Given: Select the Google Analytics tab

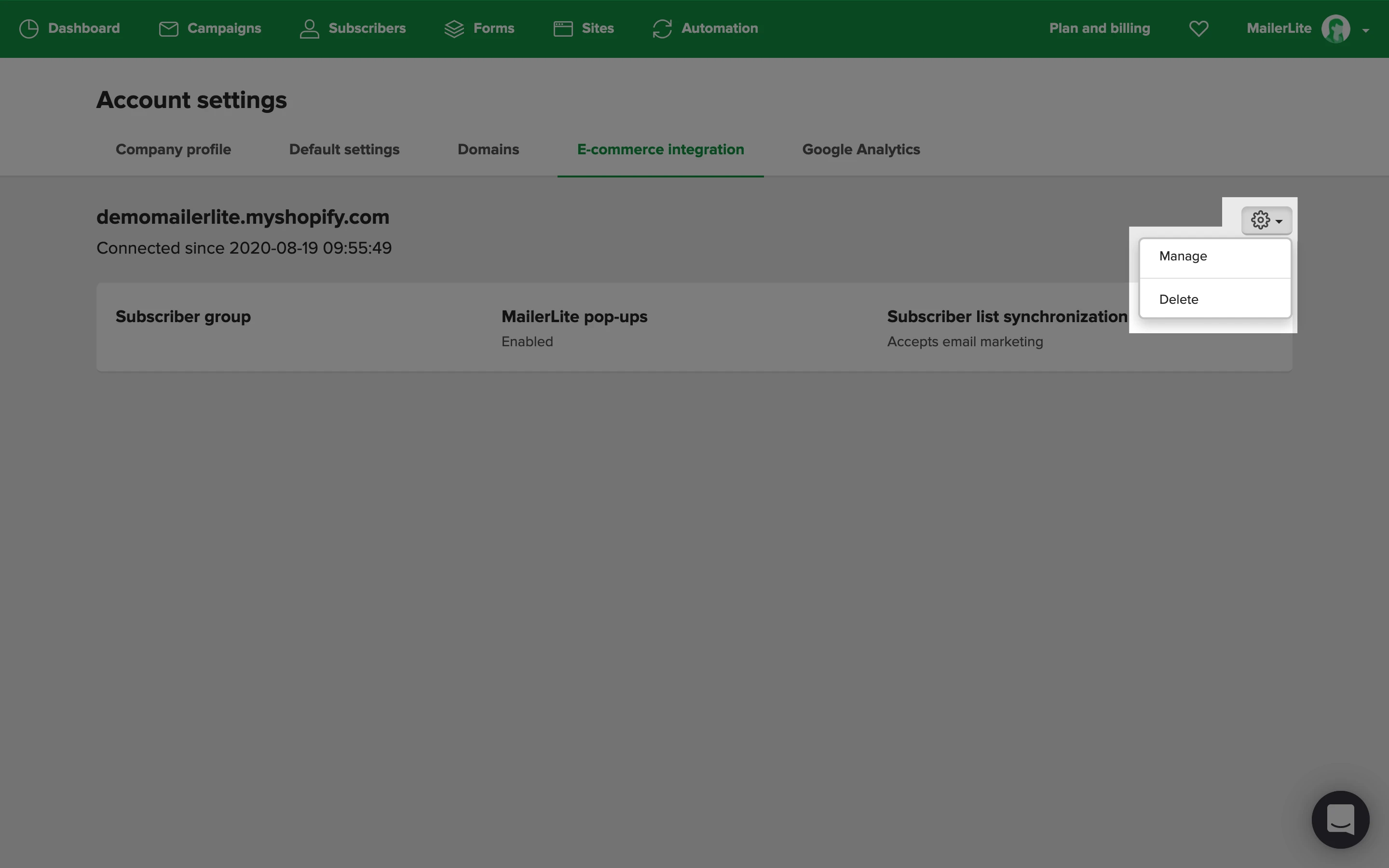Looking at the screenshot, I should [x=860, y=149].
